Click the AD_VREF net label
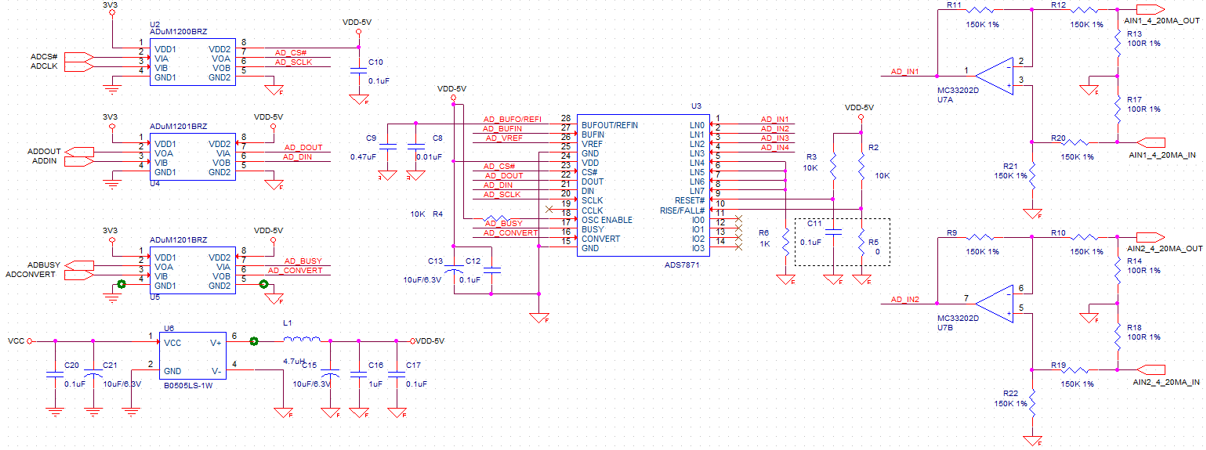The height and width of the screenshot is (450, 1206). (x=502, y=138)
